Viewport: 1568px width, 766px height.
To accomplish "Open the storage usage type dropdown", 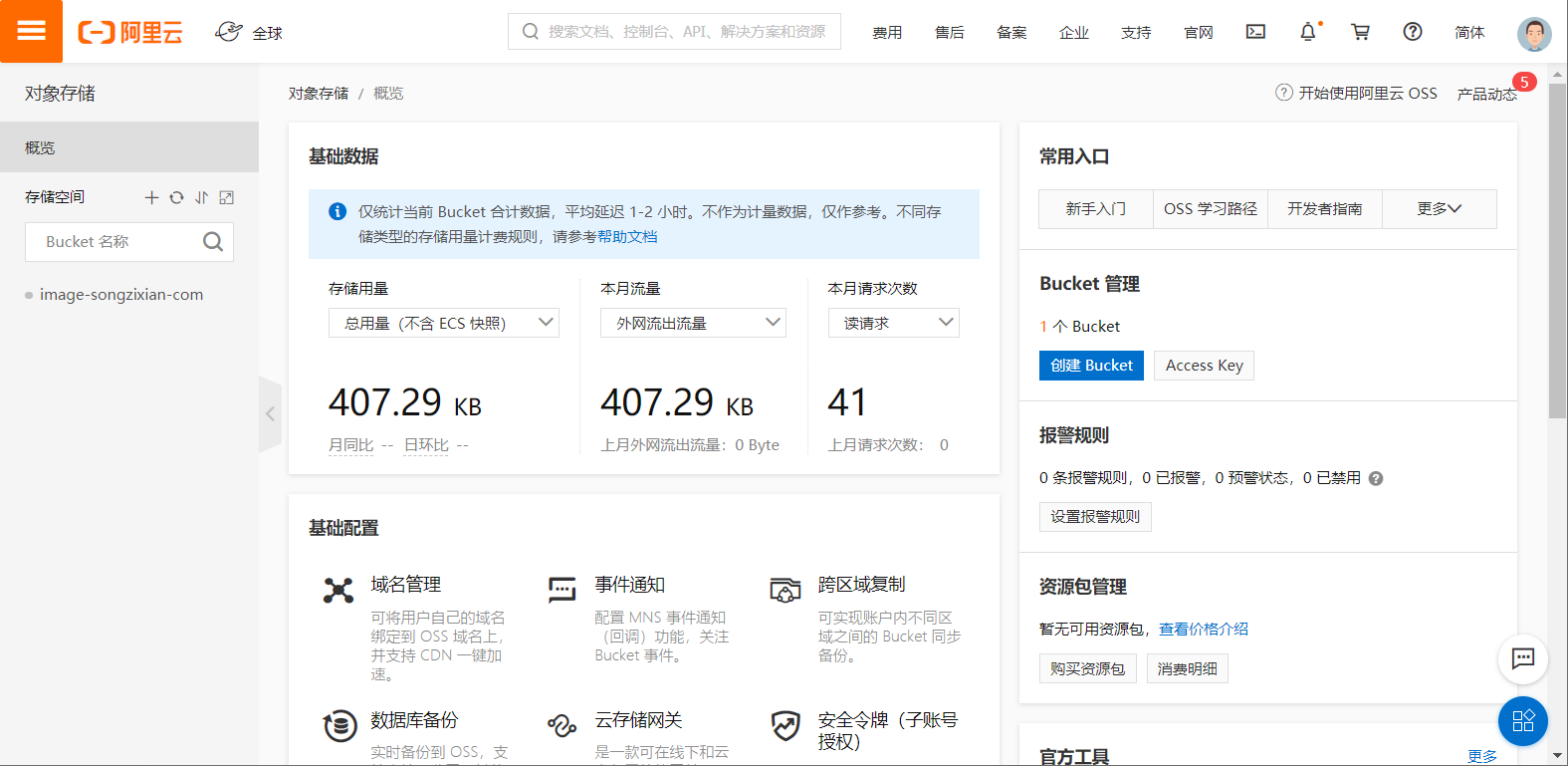I will coord(444,323).
